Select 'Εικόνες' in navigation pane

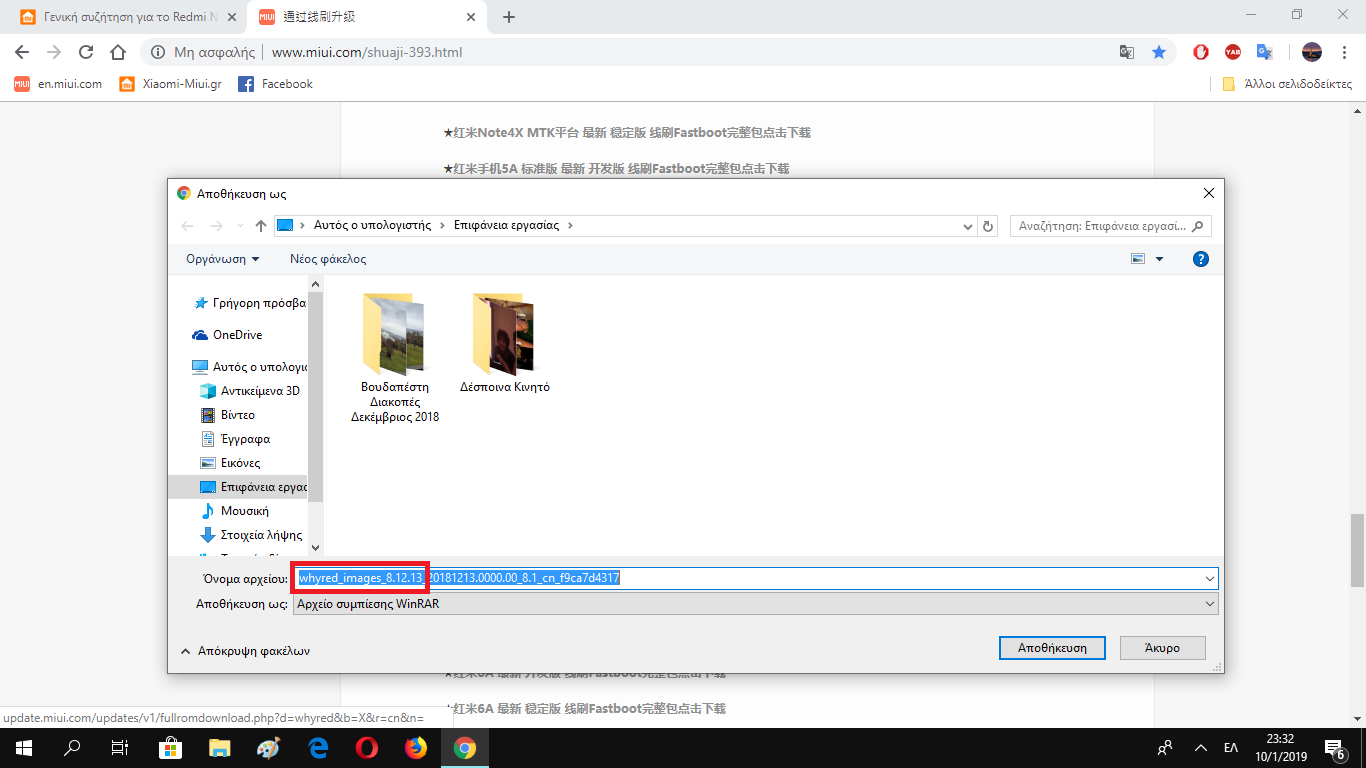click(x=231, y=463)
